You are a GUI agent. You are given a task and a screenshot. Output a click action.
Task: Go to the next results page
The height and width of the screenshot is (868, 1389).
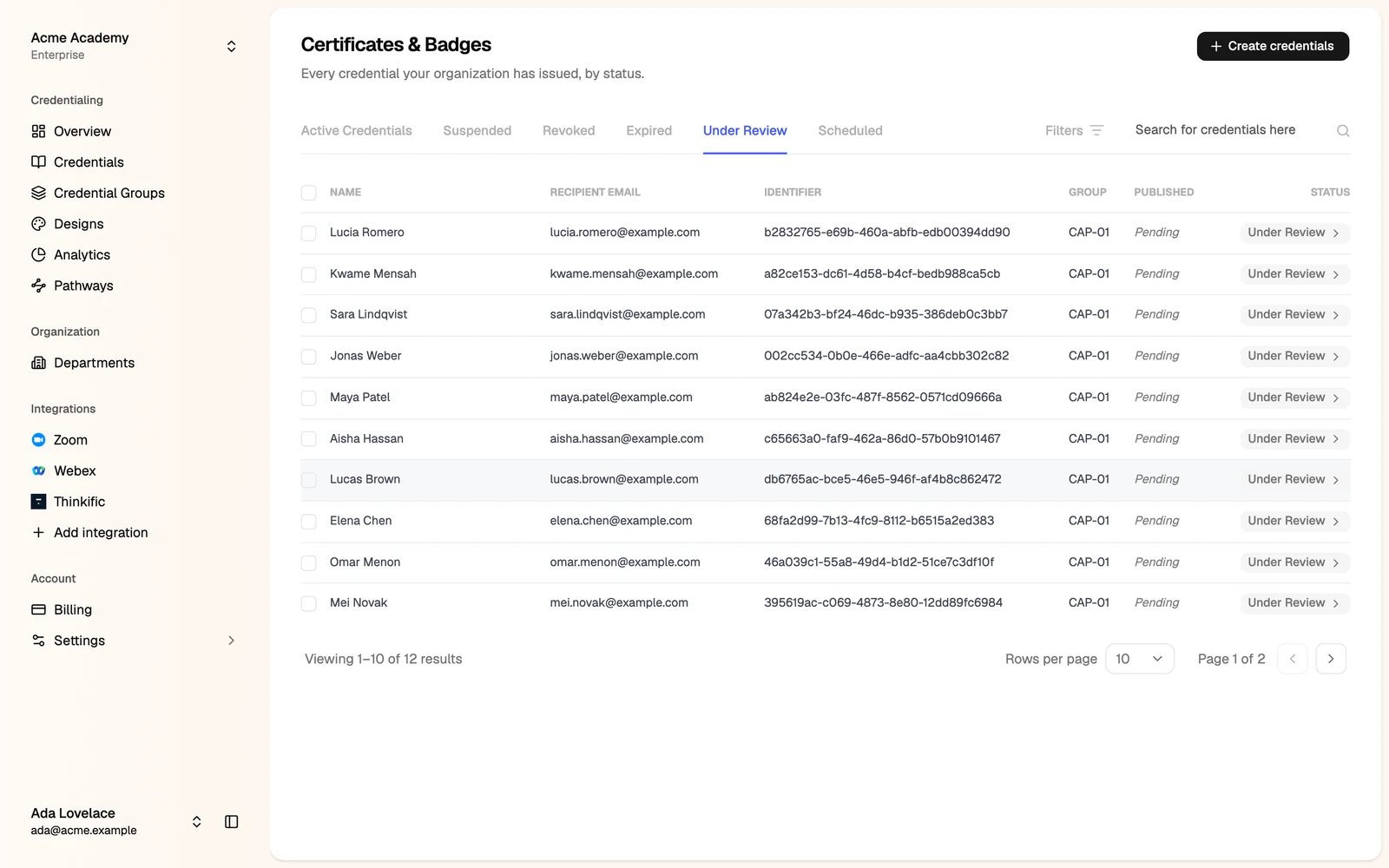(x=1331, y=659)
